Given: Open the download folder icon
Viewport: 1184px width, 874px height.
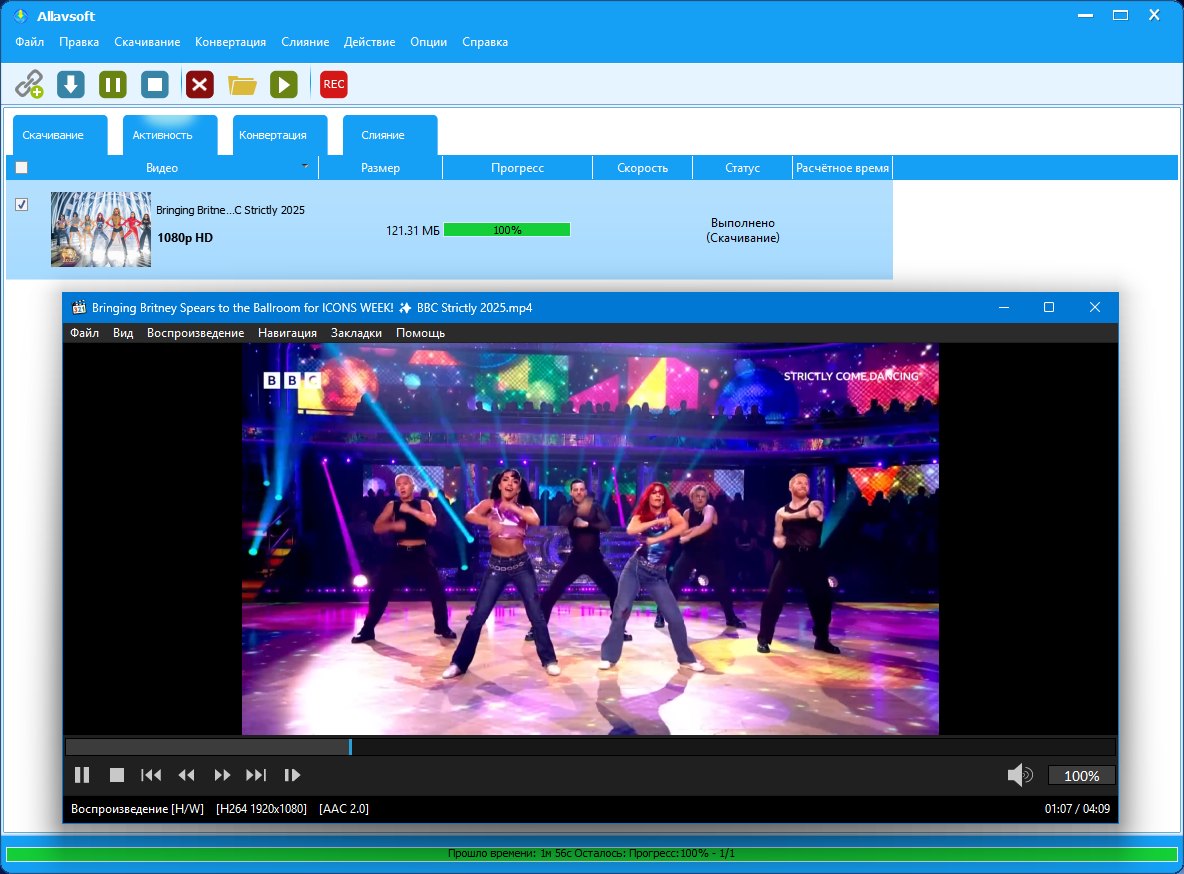Looking at the screenshot, I should (242, 85).
